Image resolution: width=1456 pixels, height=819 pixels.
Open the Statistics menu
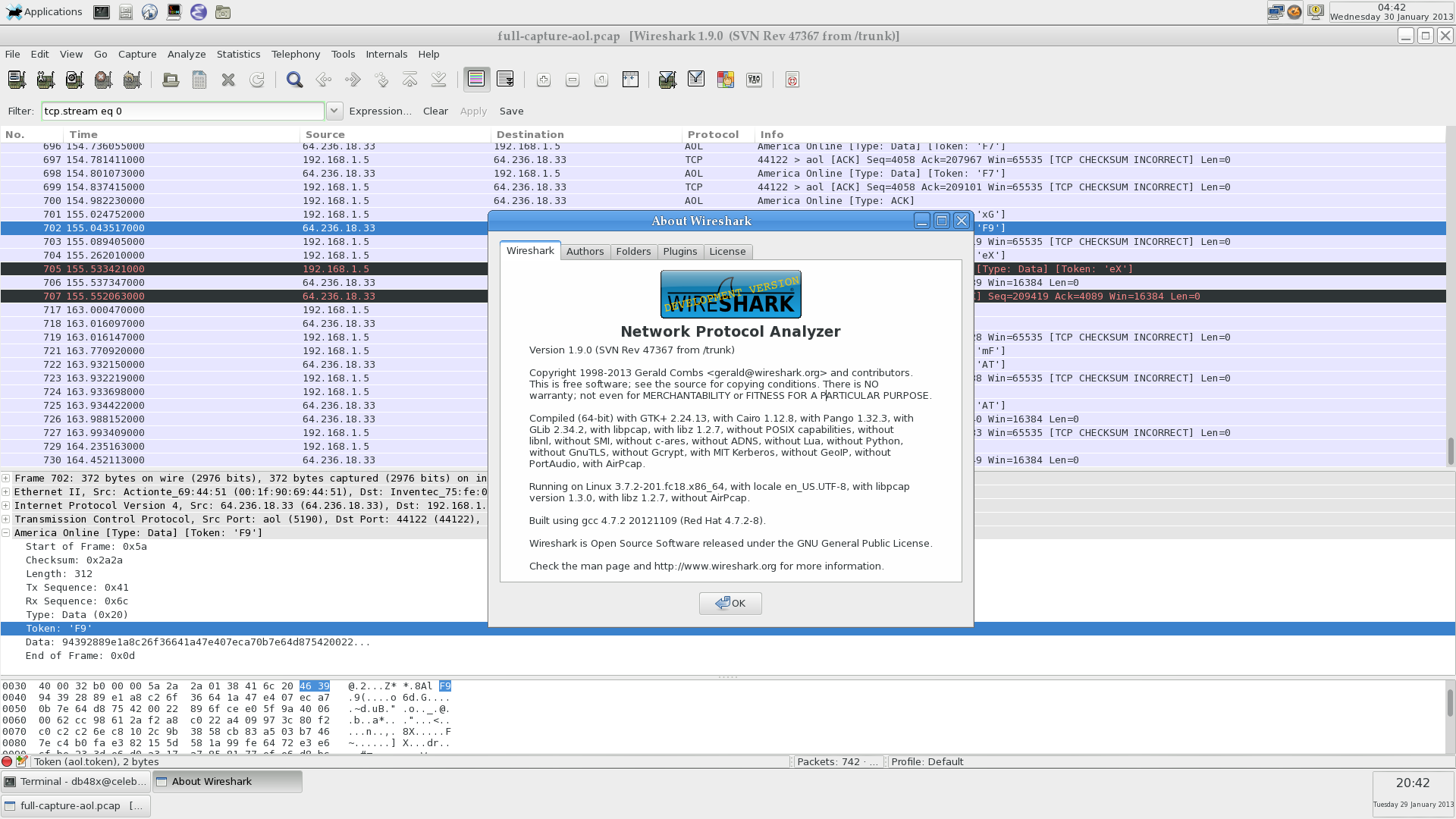(x=238, y=55)
